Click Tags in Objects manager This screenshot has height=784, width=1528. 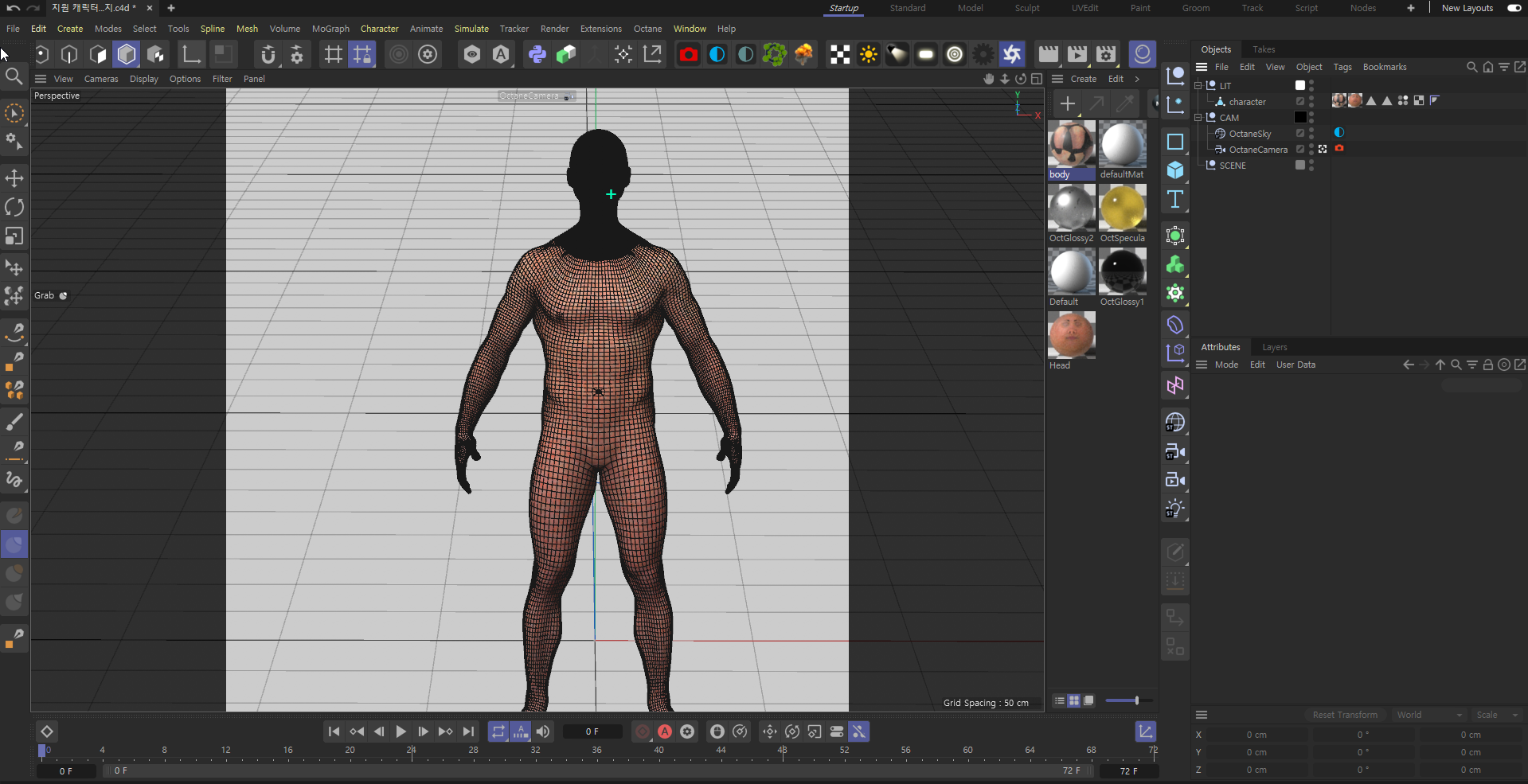click(1342, 67)
